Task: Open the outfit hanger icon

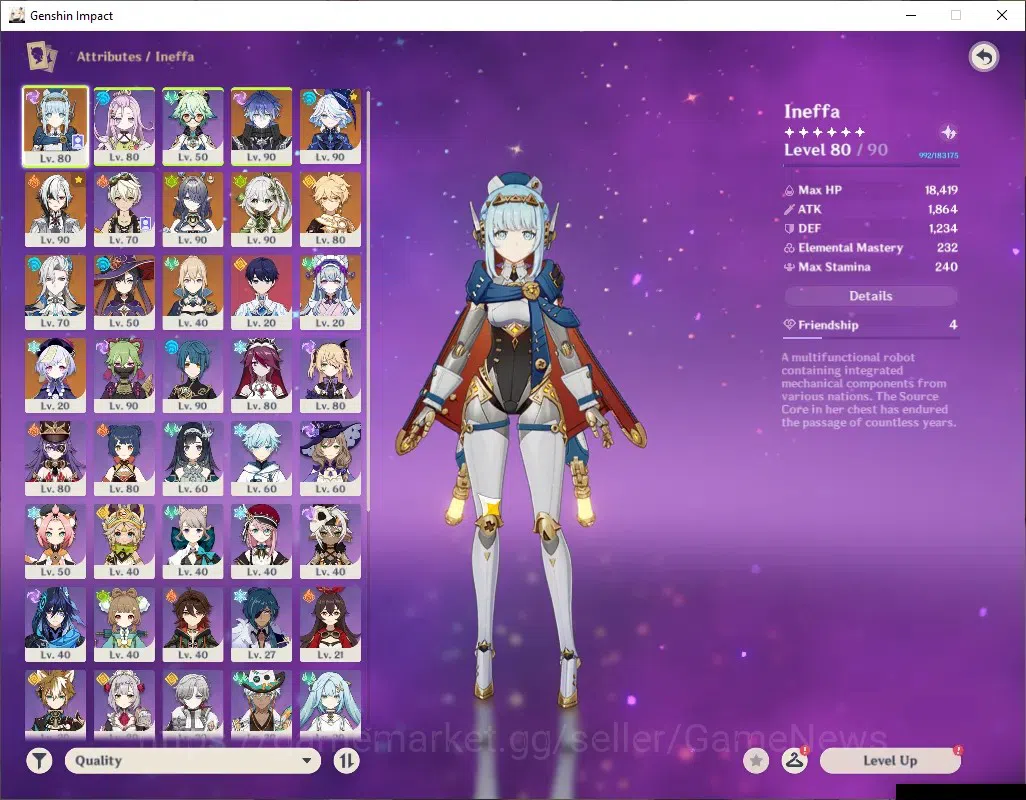Action: coord(794,761)
